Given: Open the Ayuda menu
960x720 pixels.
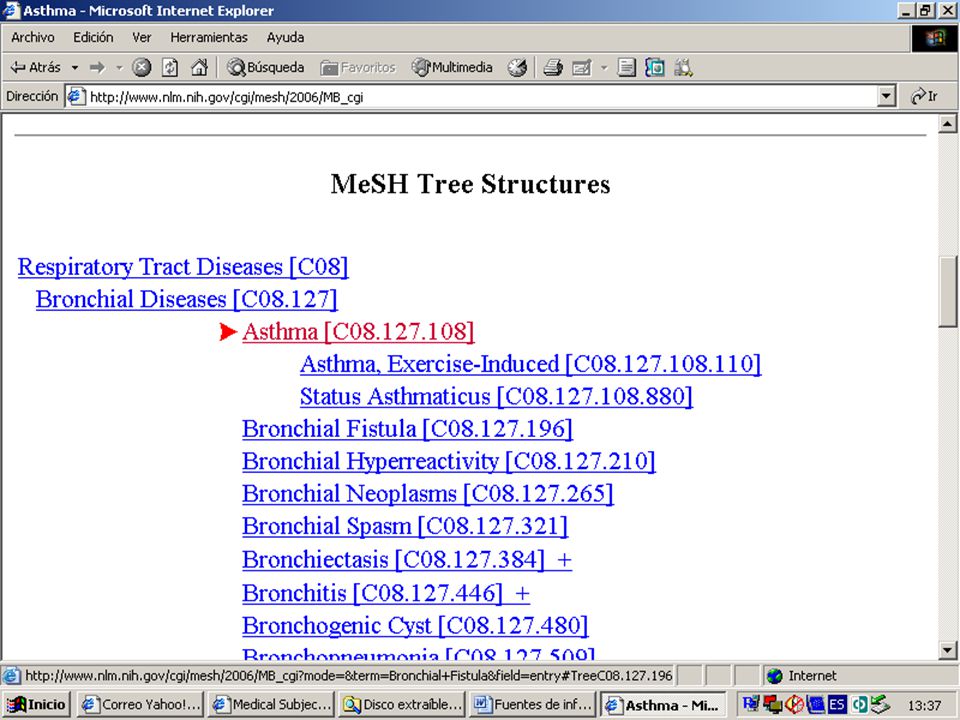Looking at the screenshot, I should coord(285,37).
